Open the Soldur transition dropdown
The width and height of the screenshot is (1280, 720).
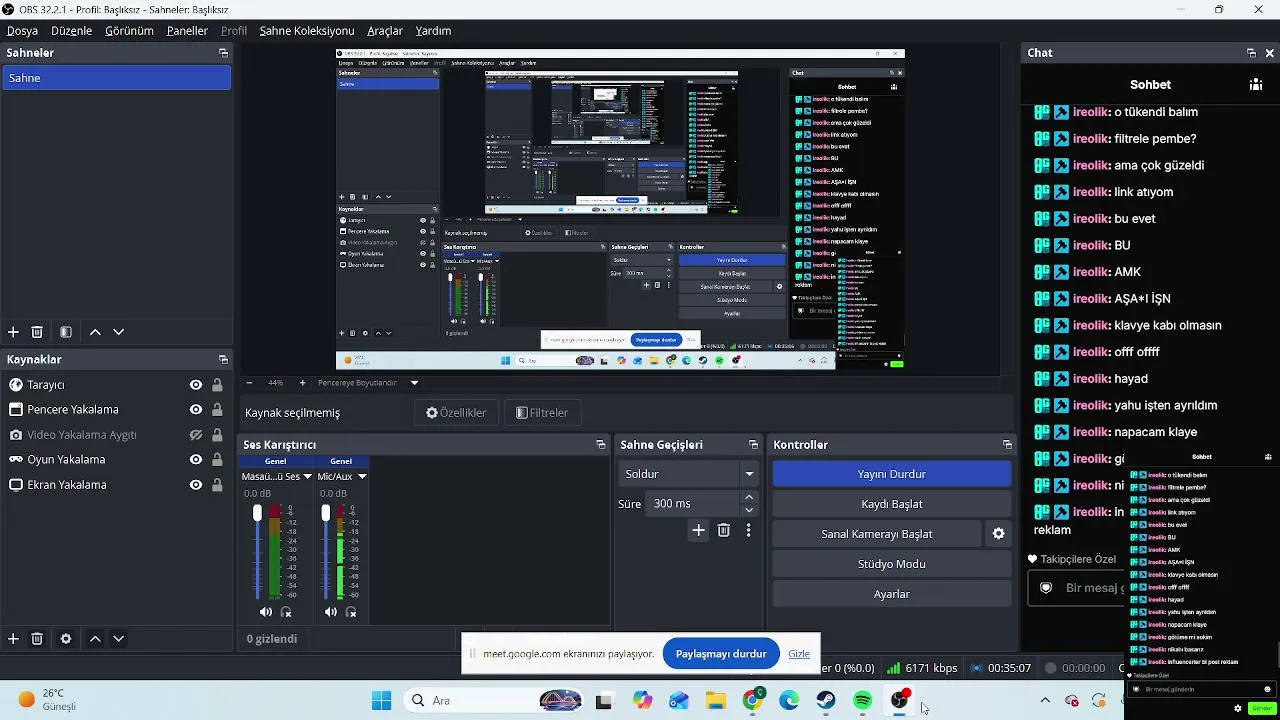tap(689, 474)
